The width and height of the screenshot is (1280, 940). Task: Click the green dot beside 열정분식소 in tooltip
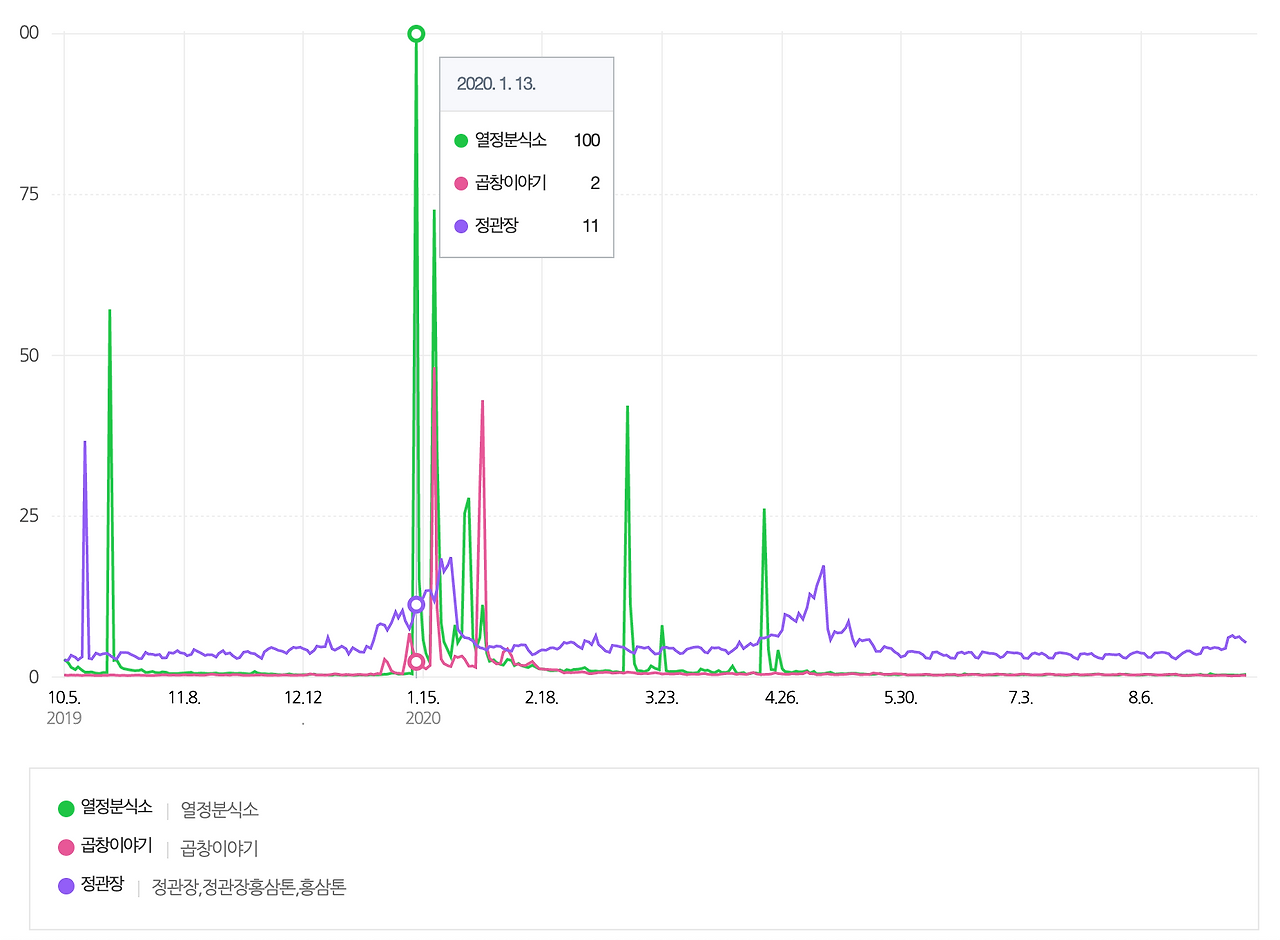461,141
